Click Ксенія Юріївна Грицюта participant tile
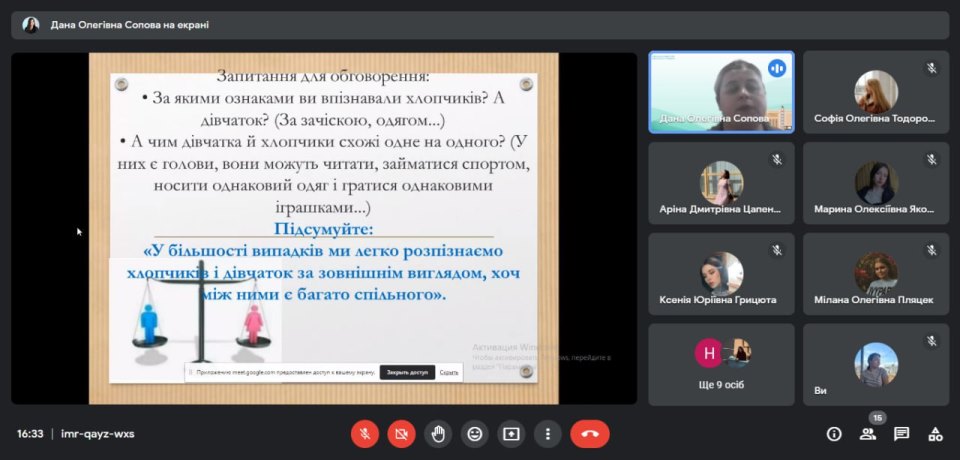This screenshot has height=460, width=960. pos(721,274)
